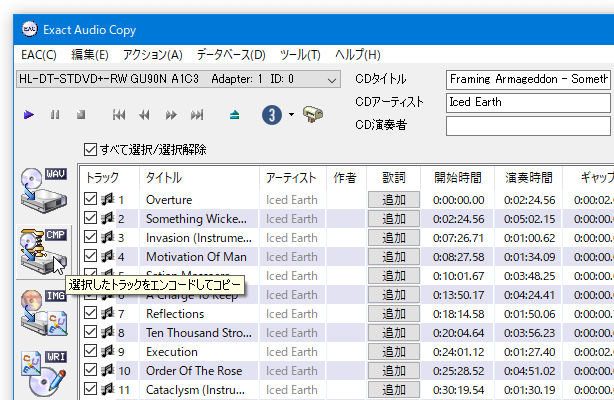Click 追加 lyrics button for Reflections
Viewport: 614px width, 400px height.
coord(394,314)
